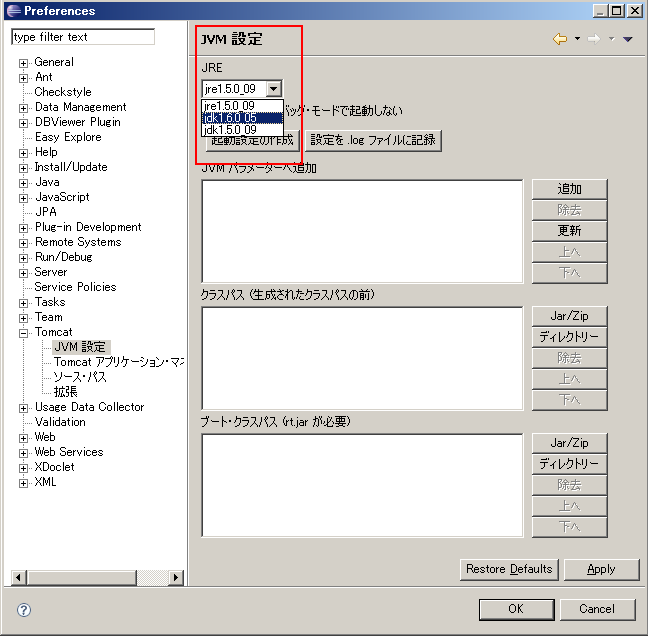
Task: Select Help in the preferences tree
Action: pyautogui.click(x=46, y=152)
